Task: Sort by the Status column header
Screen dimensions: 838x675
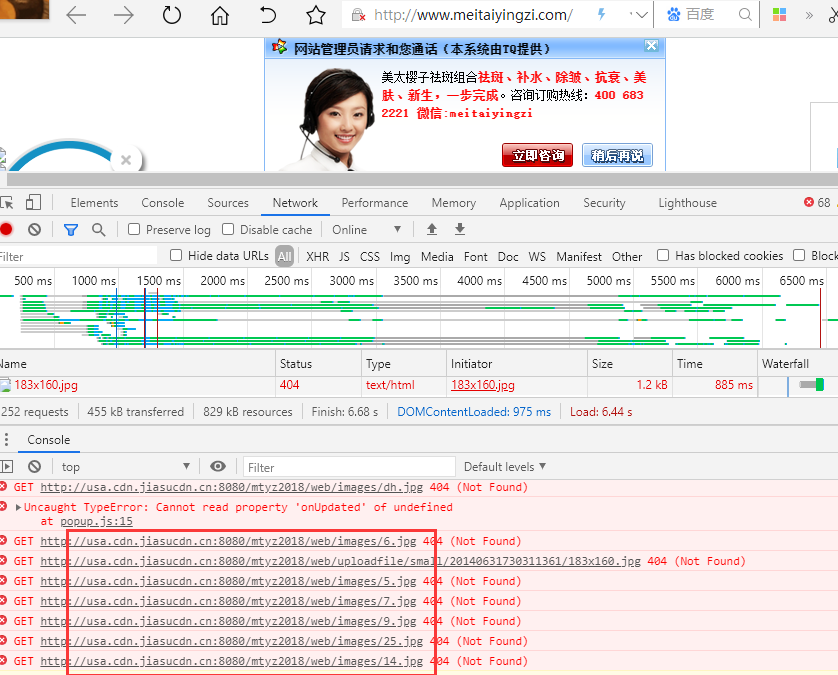Action: (x=318, y=363)
